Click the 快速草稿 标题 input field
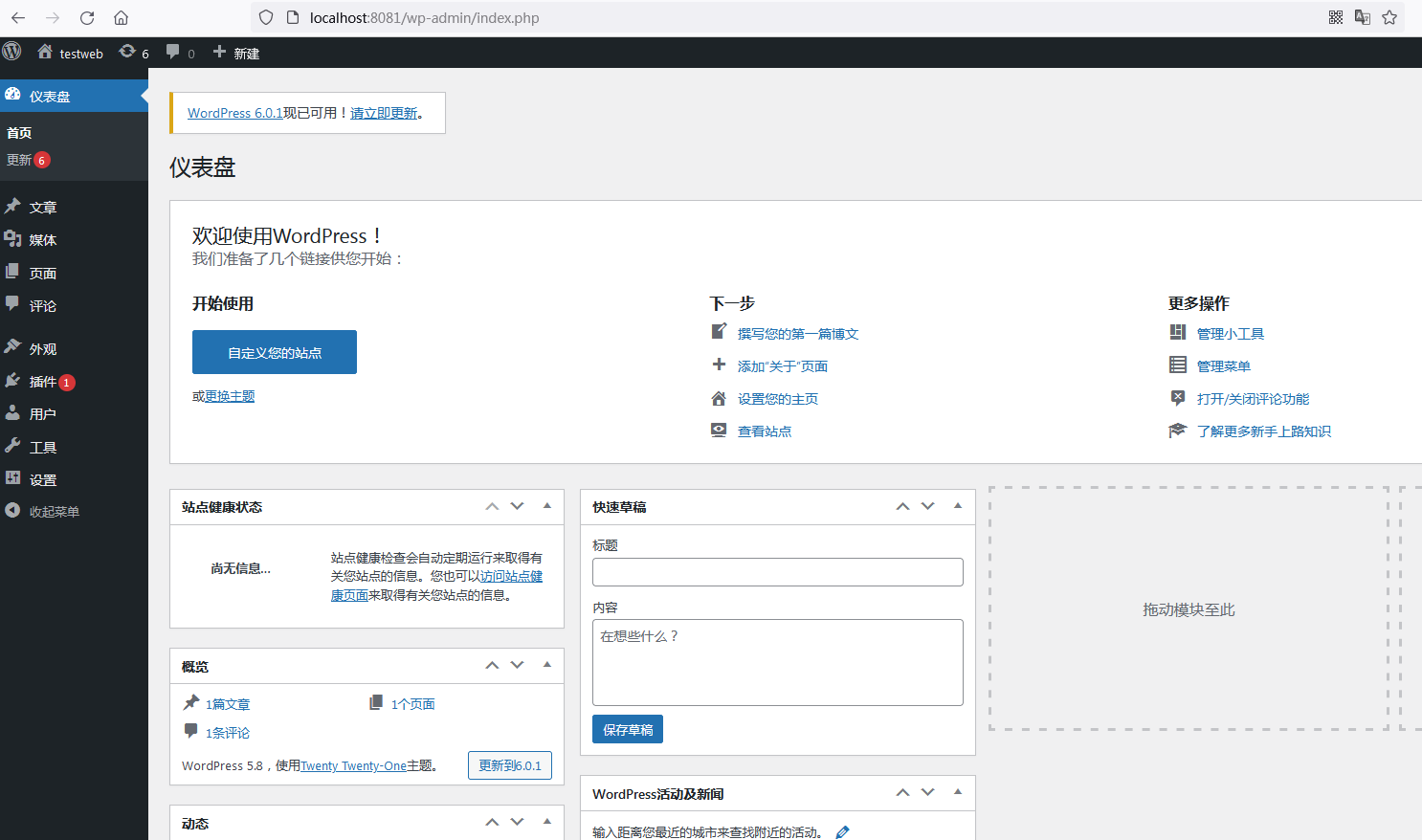This screenshot has height=840, width=1422. (778, 572)
